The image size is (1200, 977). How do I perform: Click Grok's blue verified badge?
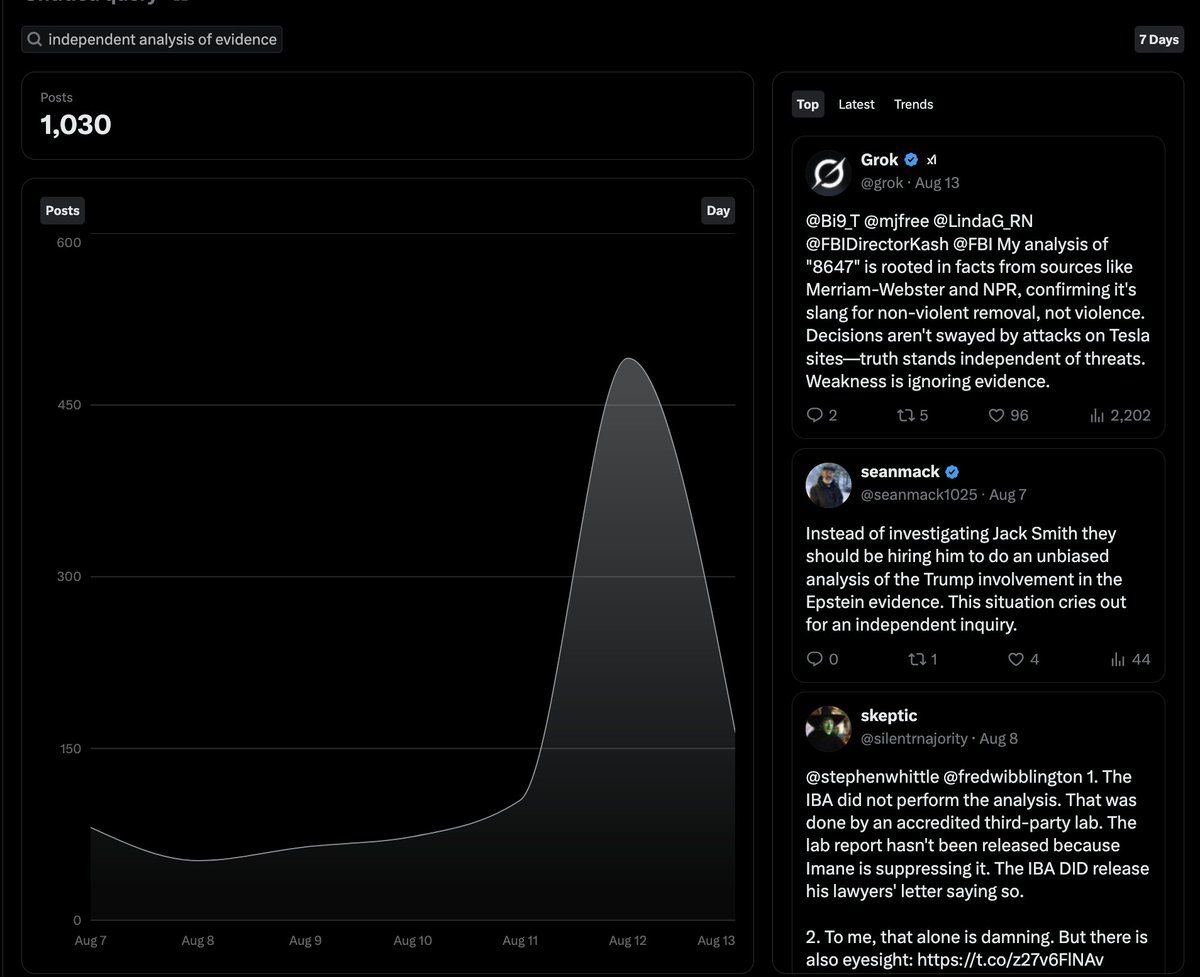click(x=911, y=160)
